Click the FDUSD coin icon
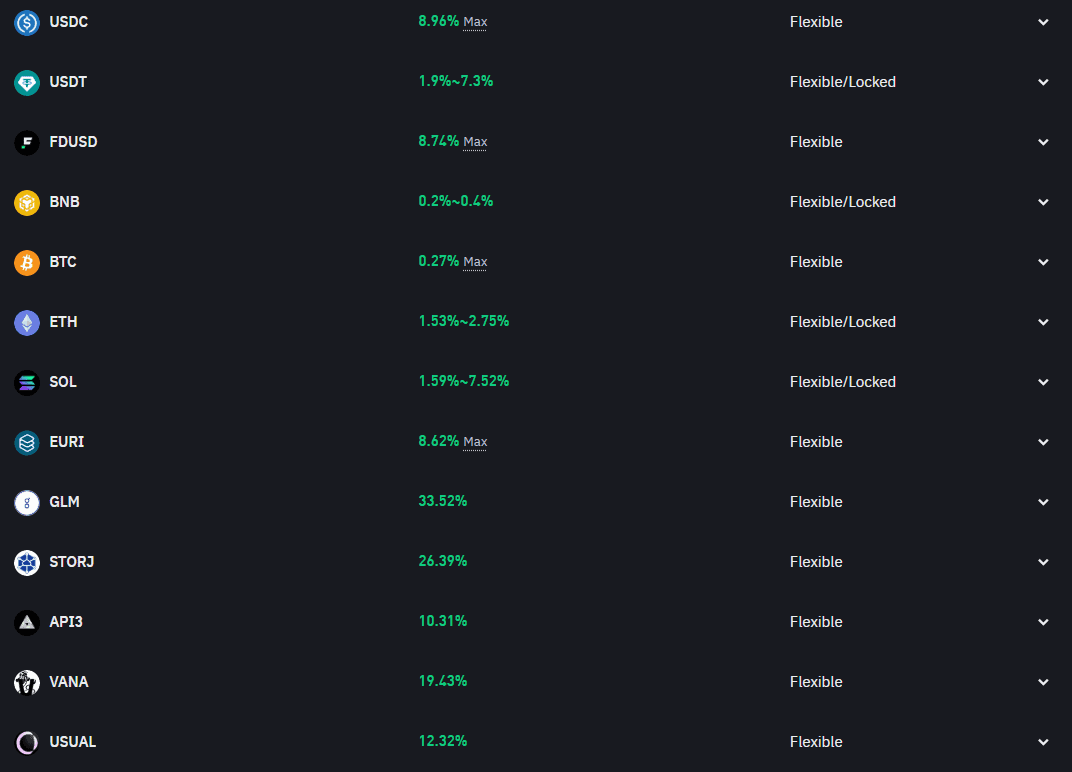This screenshot has height=772, width=1072. pos(27,142)
